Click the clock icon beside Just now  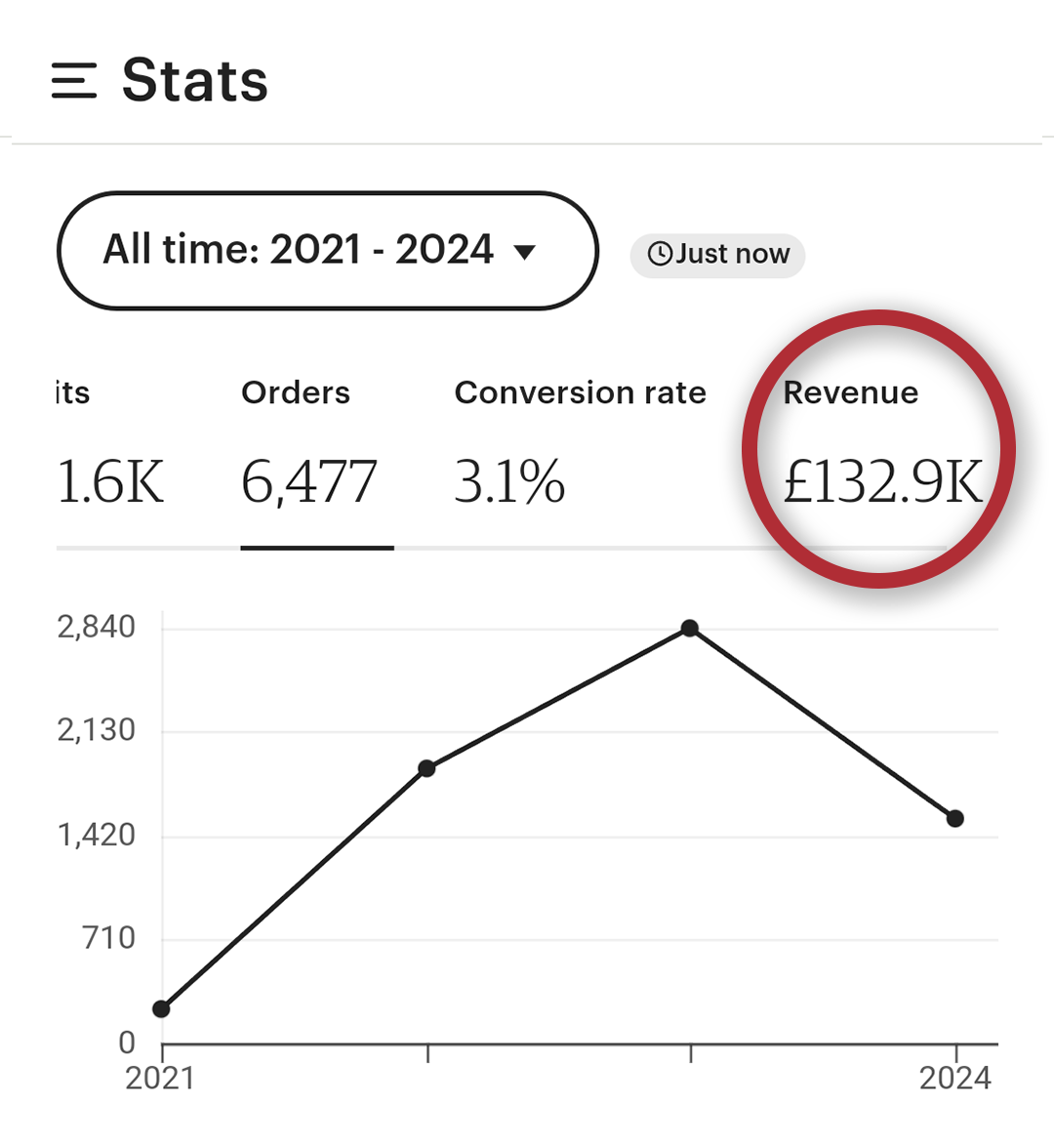tap(661, 254)
